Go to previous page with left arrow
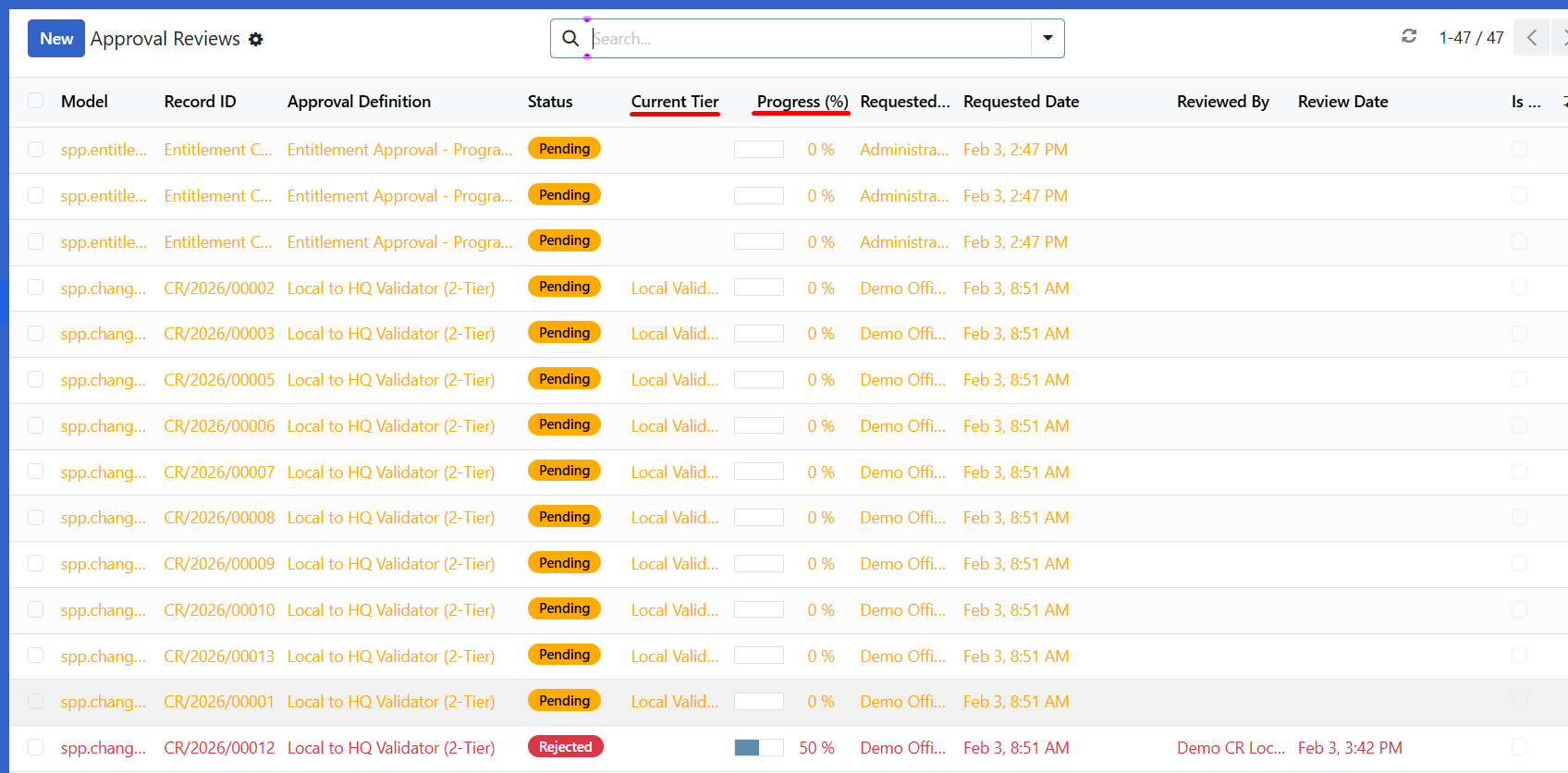This screenshot has height=773, width=1568. (1531, 38)
